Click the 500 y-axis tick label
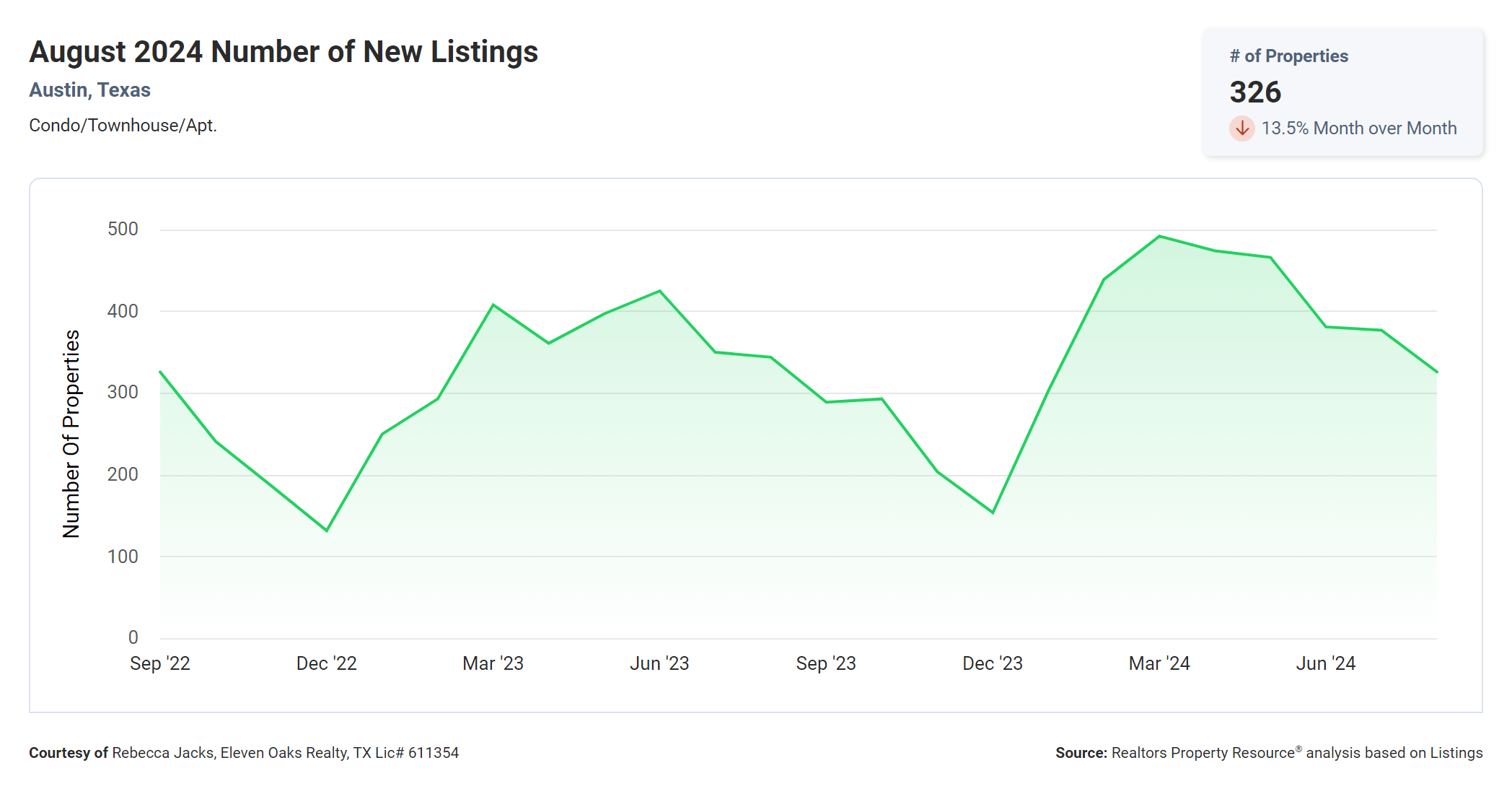 pyautogui.click(x=123, y=230)
